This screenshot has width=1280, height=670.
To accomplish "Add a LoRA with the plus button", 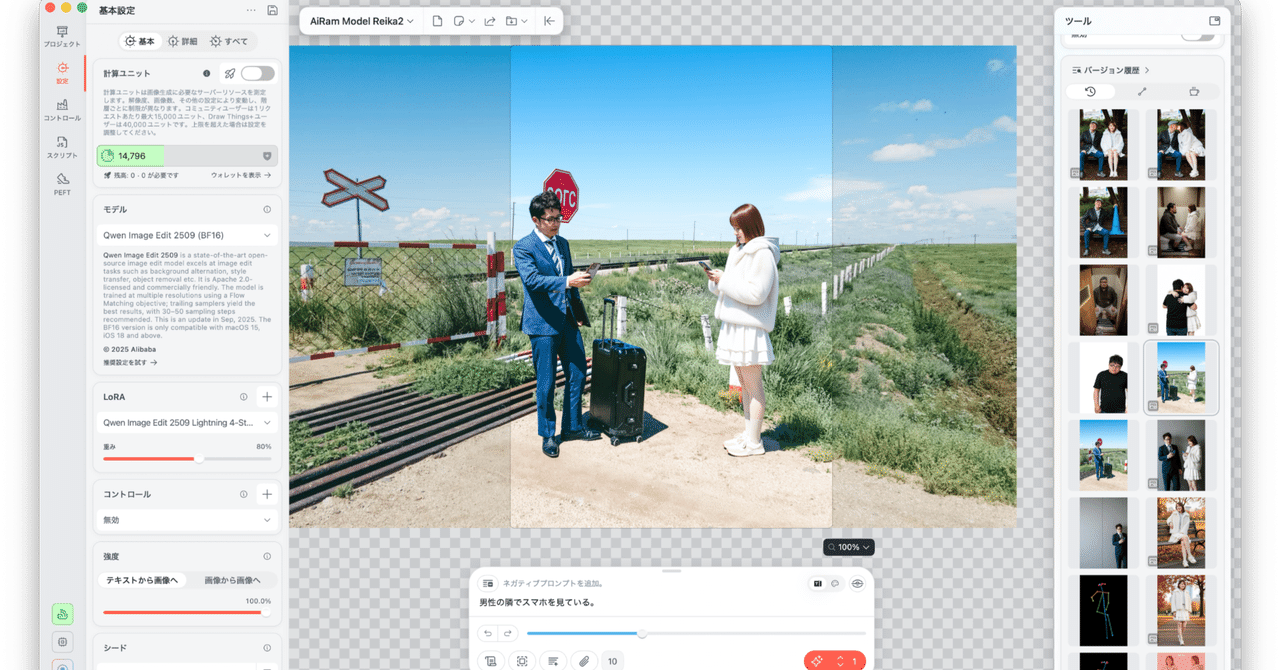I will click(267, 397).
